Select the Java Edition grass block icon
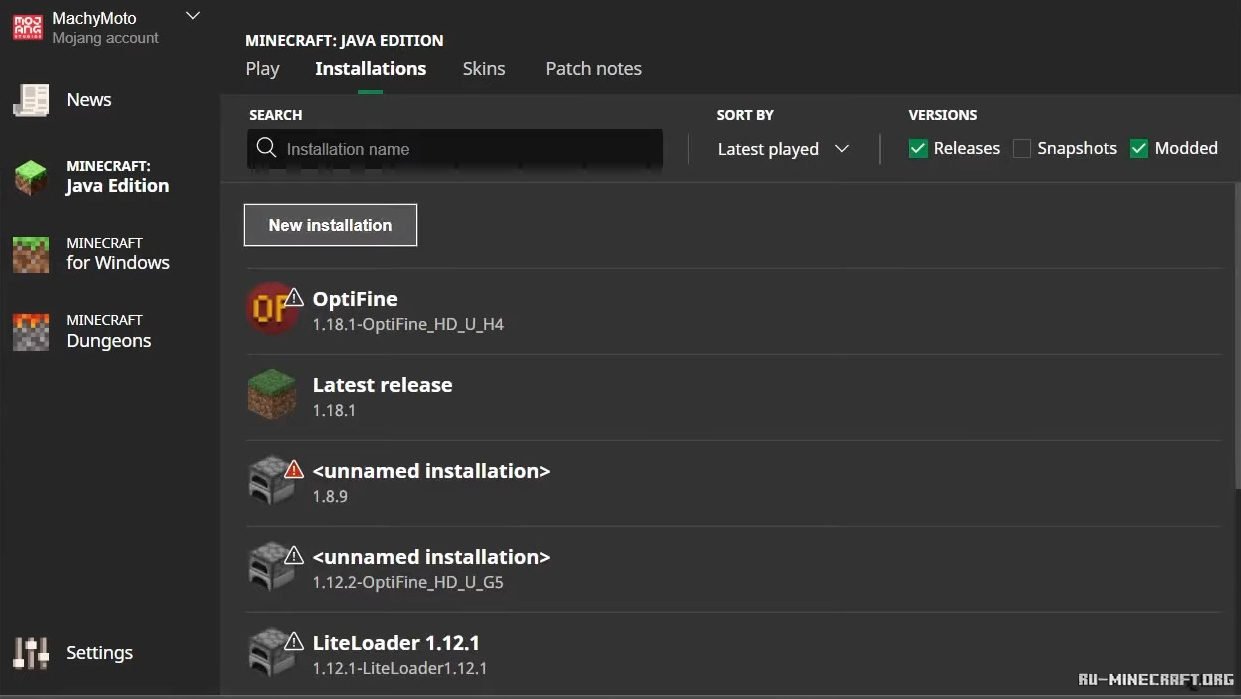 point(31,177)
